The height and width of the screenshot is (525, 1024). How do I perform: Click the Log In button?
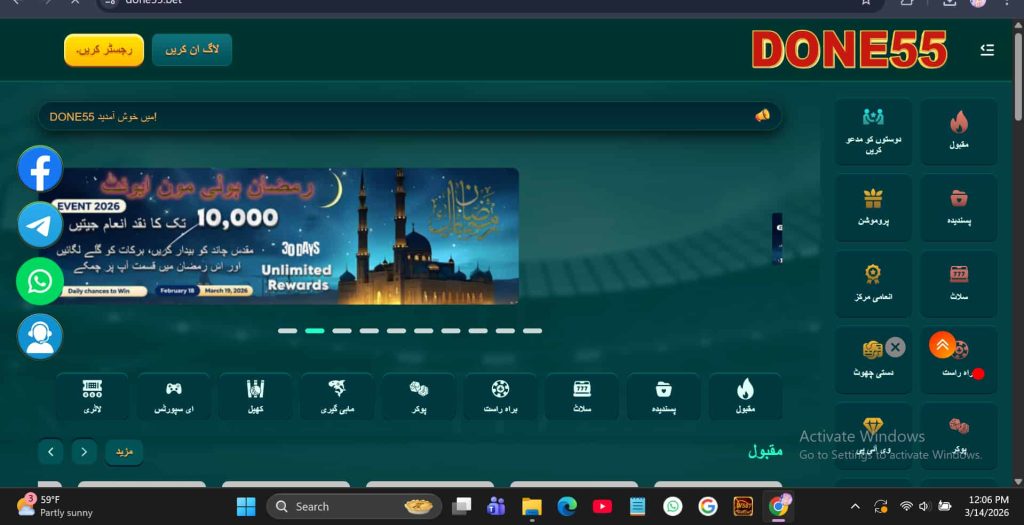[192, 50]
